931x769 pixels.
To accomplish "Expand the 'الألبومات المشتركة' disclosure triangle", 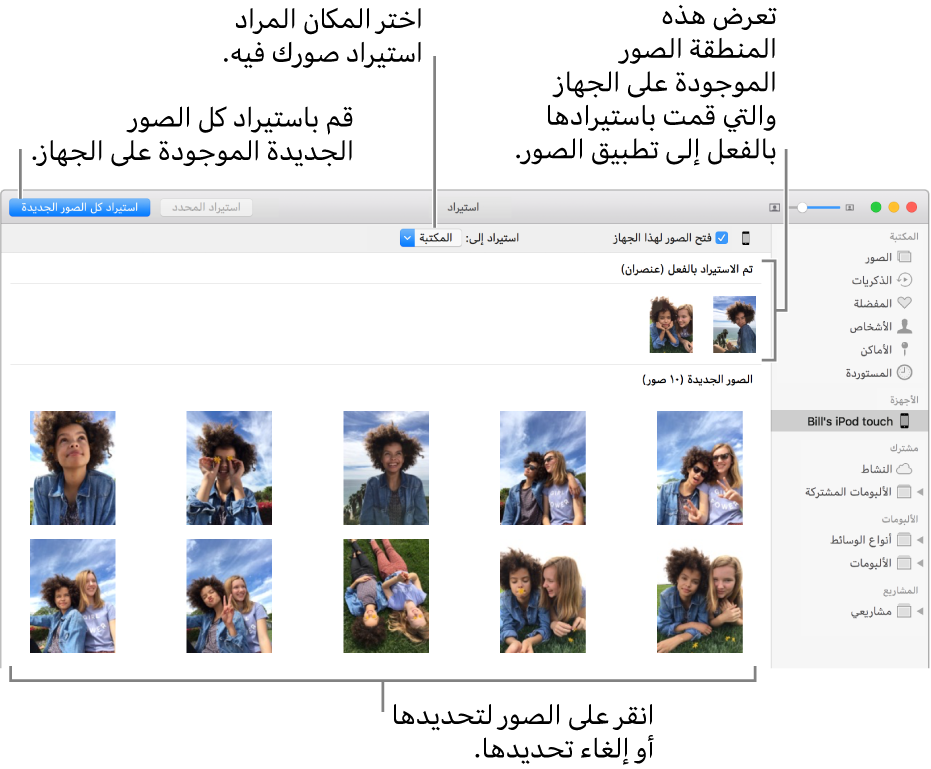I will tap(921, 492).
